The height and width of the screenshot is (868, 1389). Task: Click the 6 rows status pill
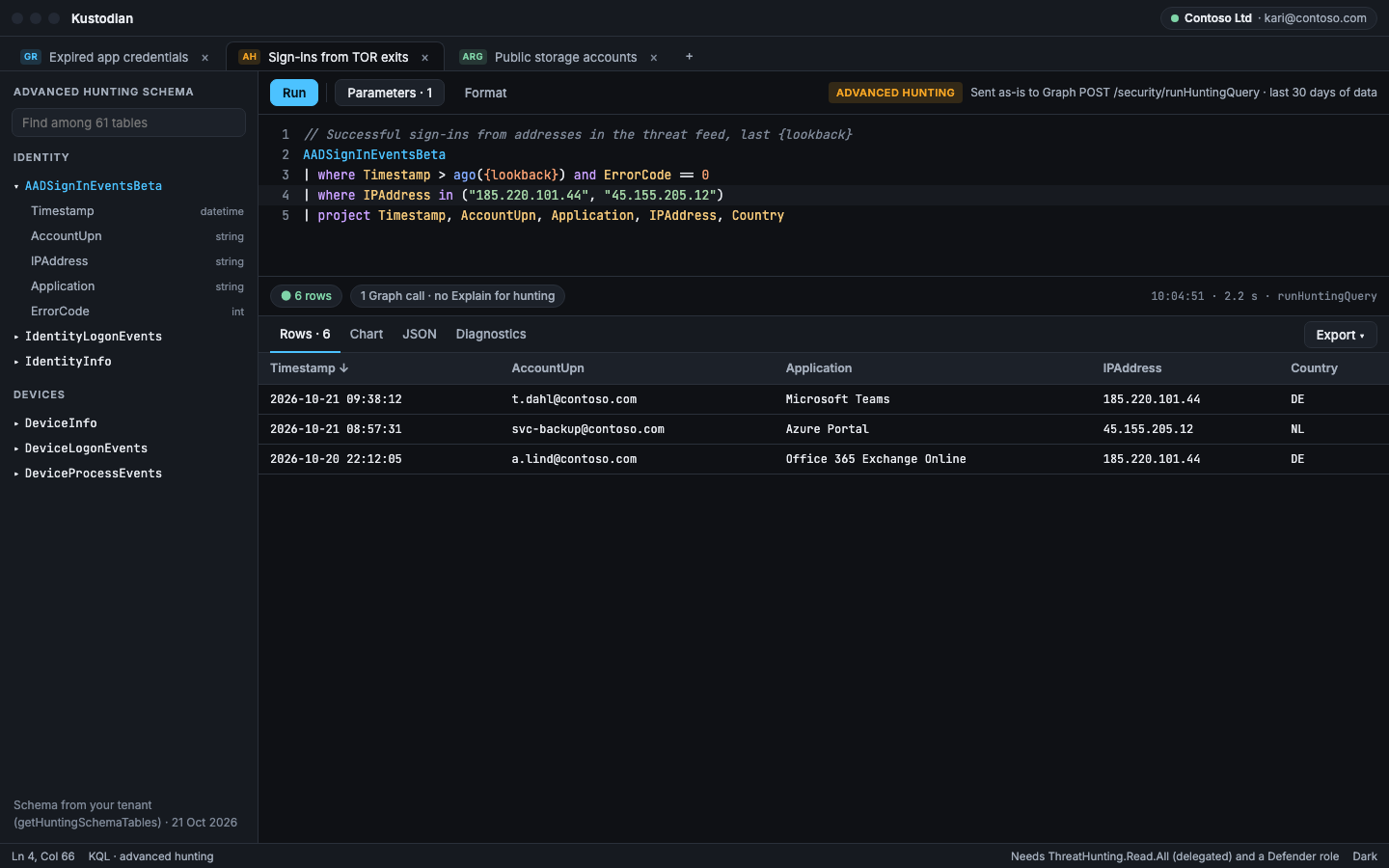pyautogui.click(x=307, y=296)
